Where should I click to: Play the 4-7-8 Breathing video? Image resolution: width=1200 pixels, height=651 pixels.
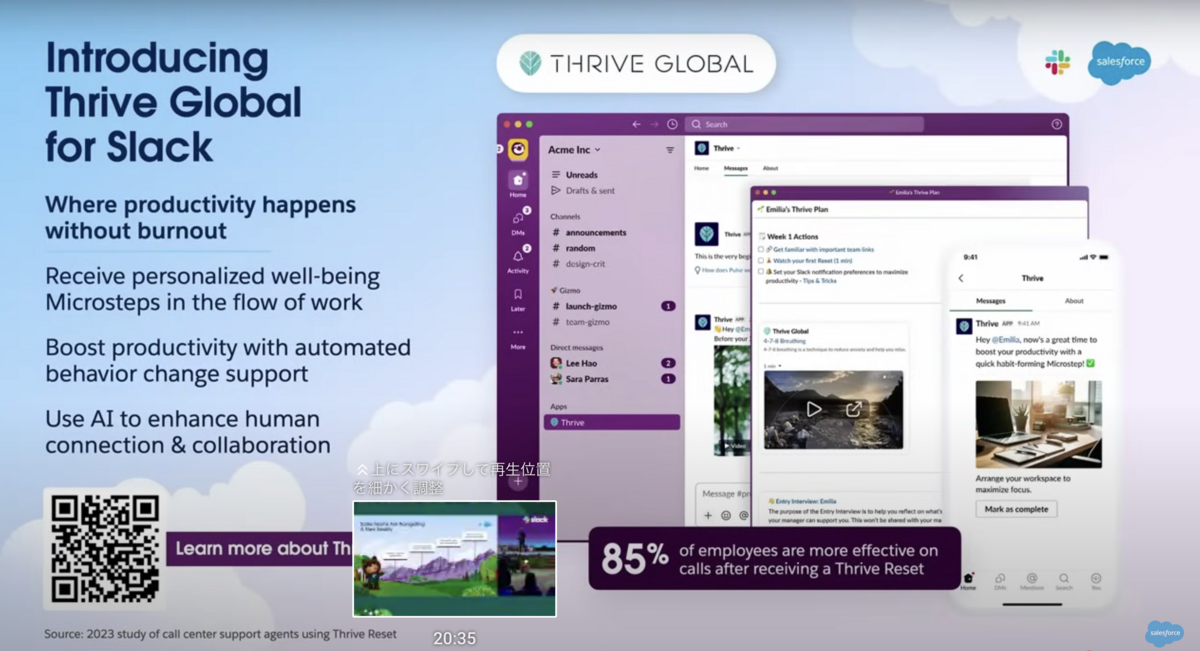click(814, 409)
